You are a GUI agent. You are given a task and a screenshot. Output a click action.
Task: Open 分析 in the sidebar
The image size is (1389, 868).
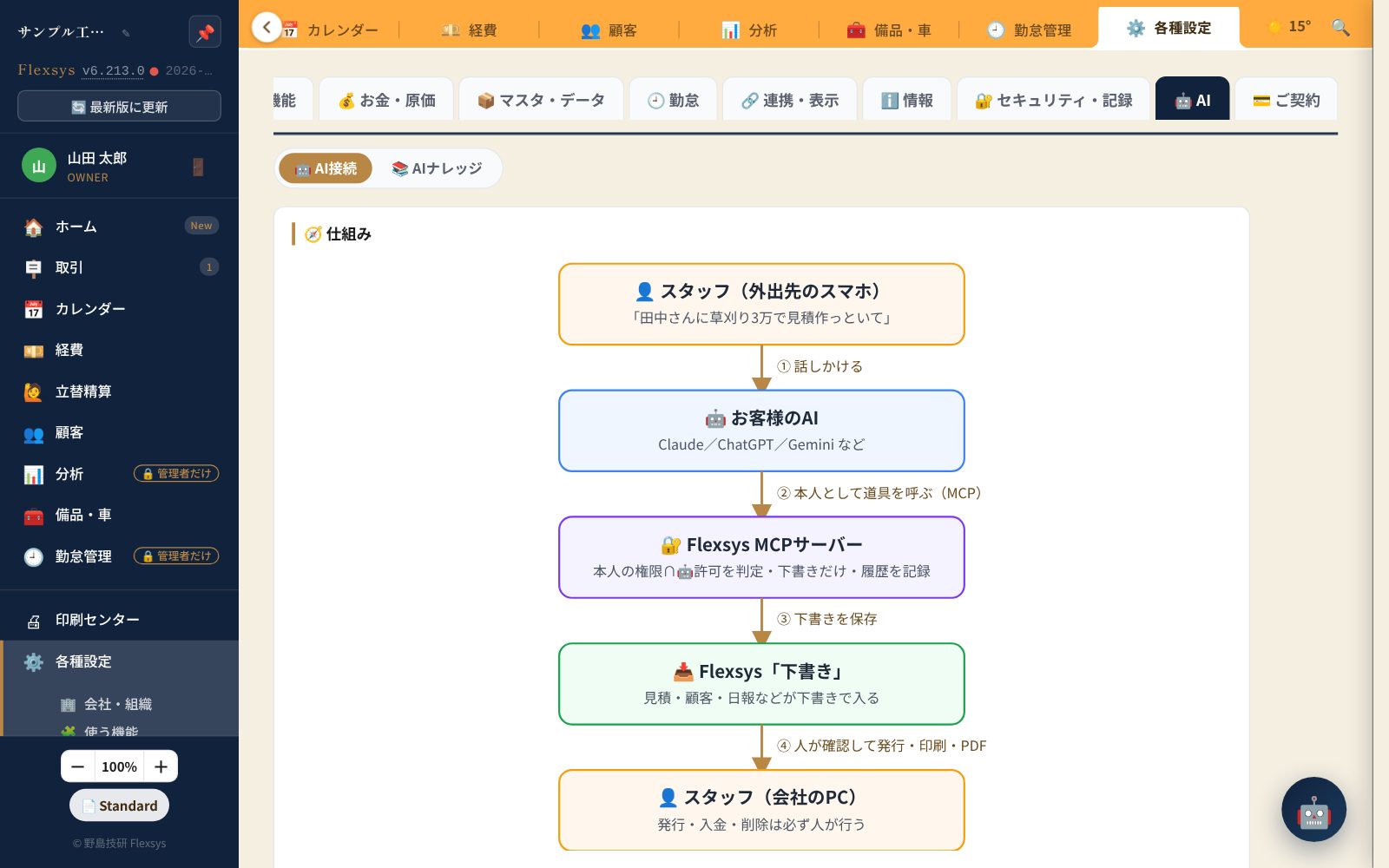coord(120,474)
